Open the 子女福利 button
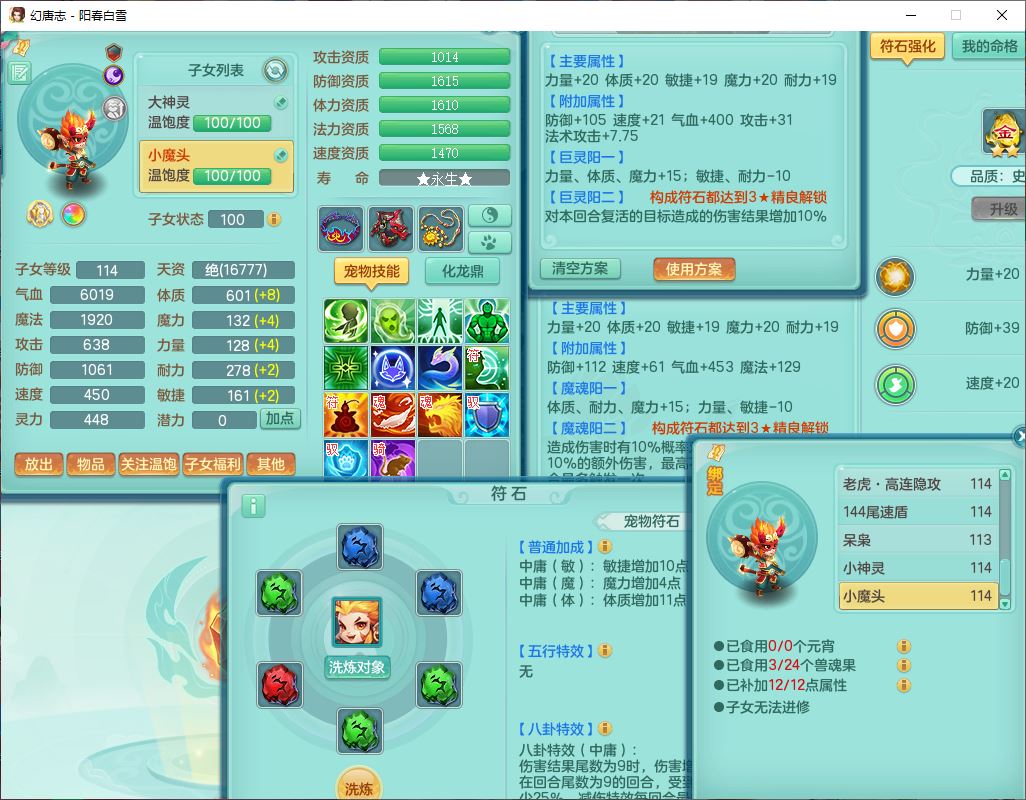The width and height of the screenshot is (1026, 800). [x=212, y=464]
